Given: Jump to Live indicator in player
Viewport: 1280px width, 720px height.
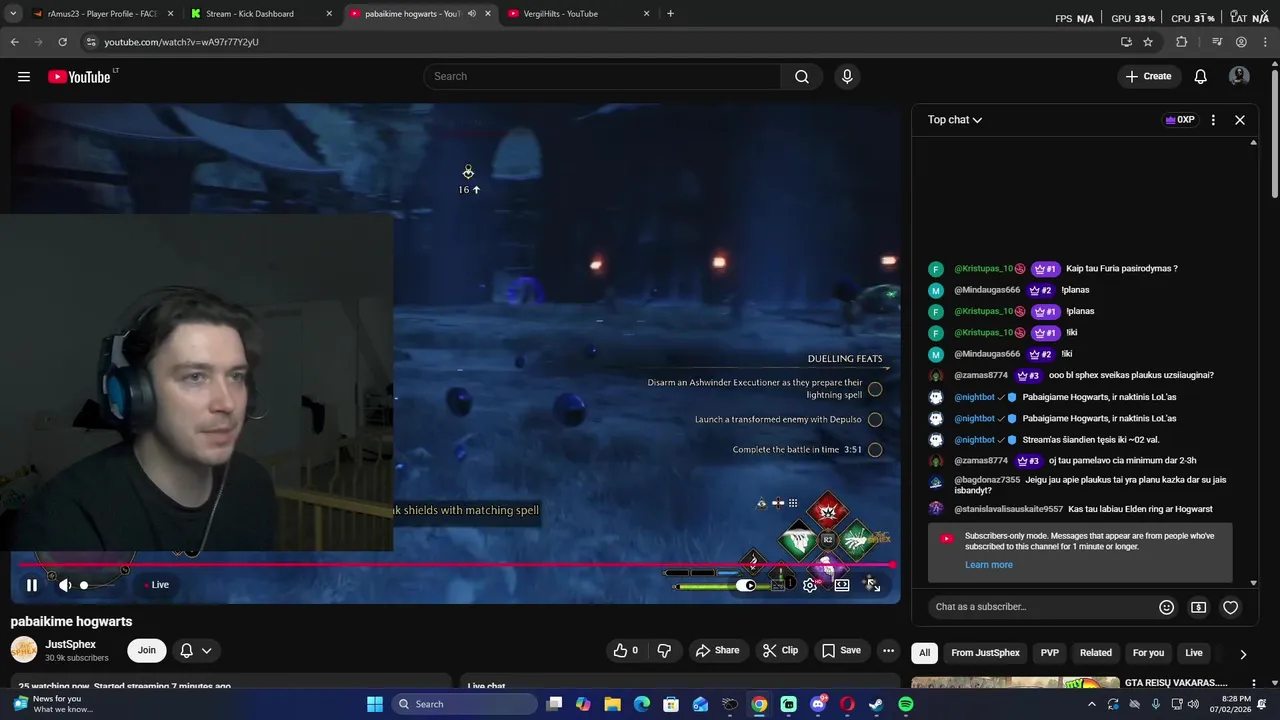Looking at the screenshot, I should [x=156, y=585].
